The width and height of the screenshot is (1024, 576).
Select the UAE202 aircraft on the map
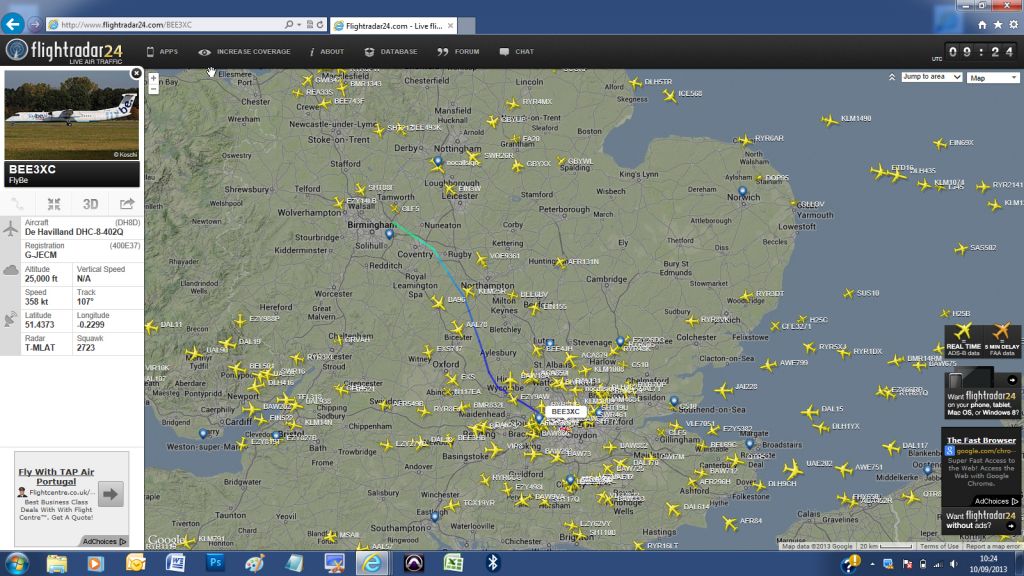pos(793,468)
